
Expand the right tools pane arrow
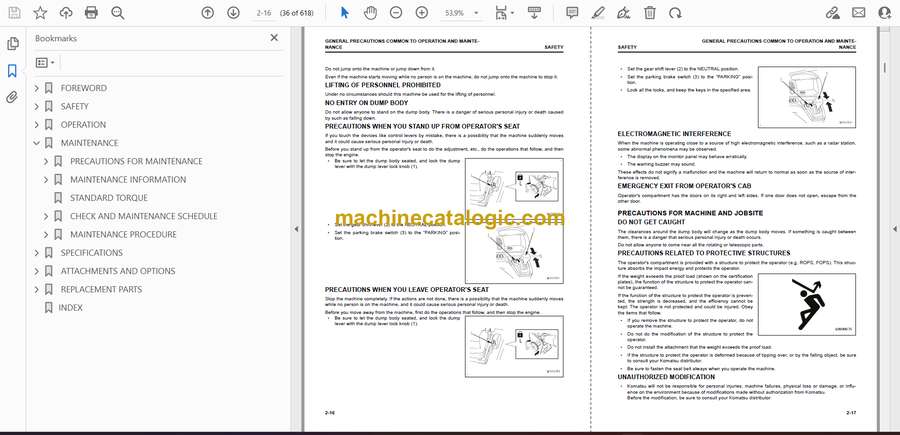coord(894,229)
